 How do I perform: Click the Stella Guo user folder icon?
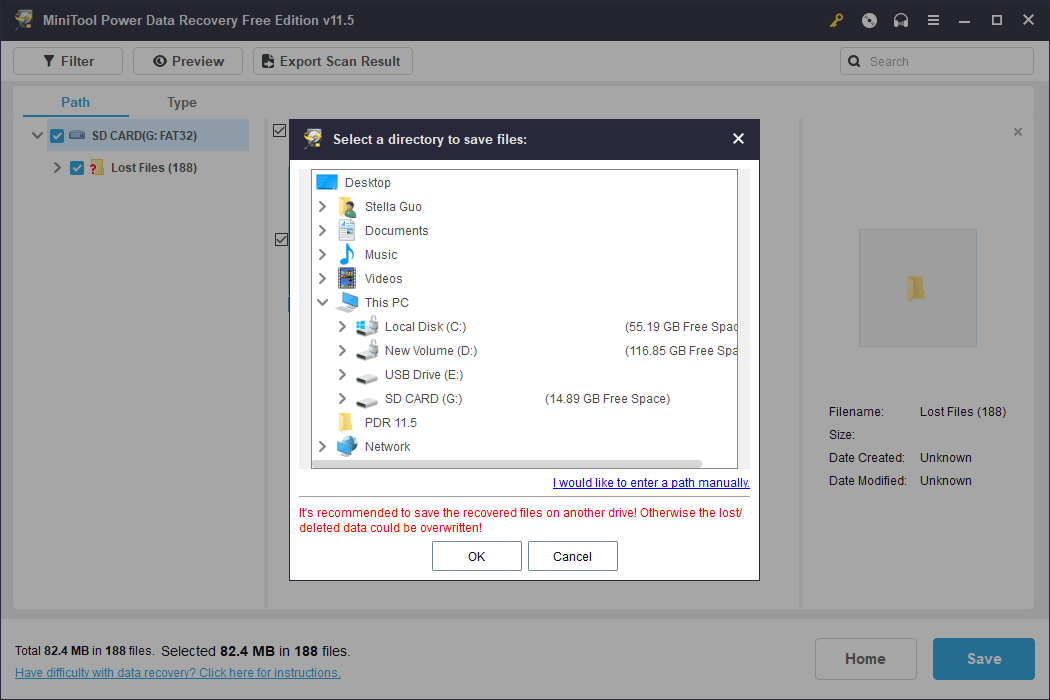[x=347, y=206]
